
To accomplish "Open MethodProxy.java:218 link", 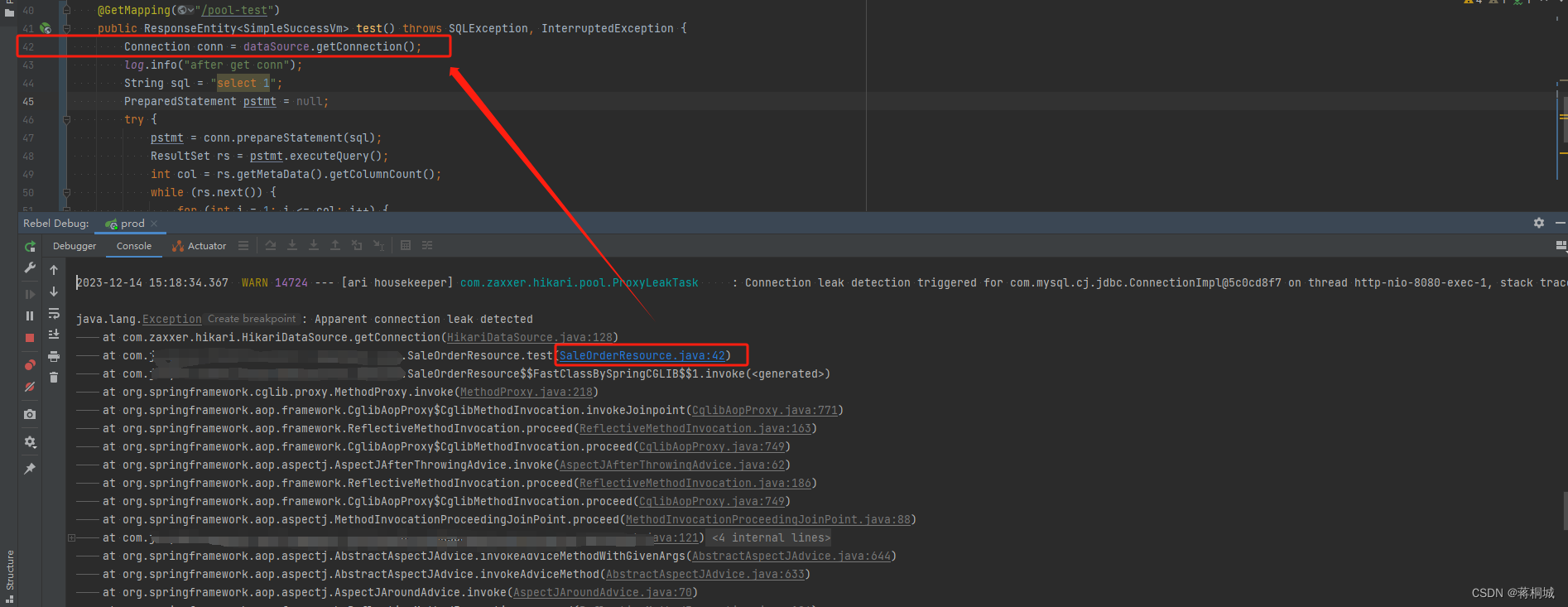I will click(x=527, y=392).
